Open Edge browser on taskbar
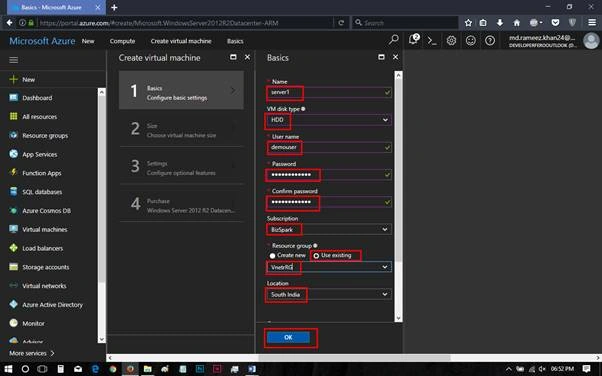The width and height of the screenshot is (602, 376). coord(95,369)
